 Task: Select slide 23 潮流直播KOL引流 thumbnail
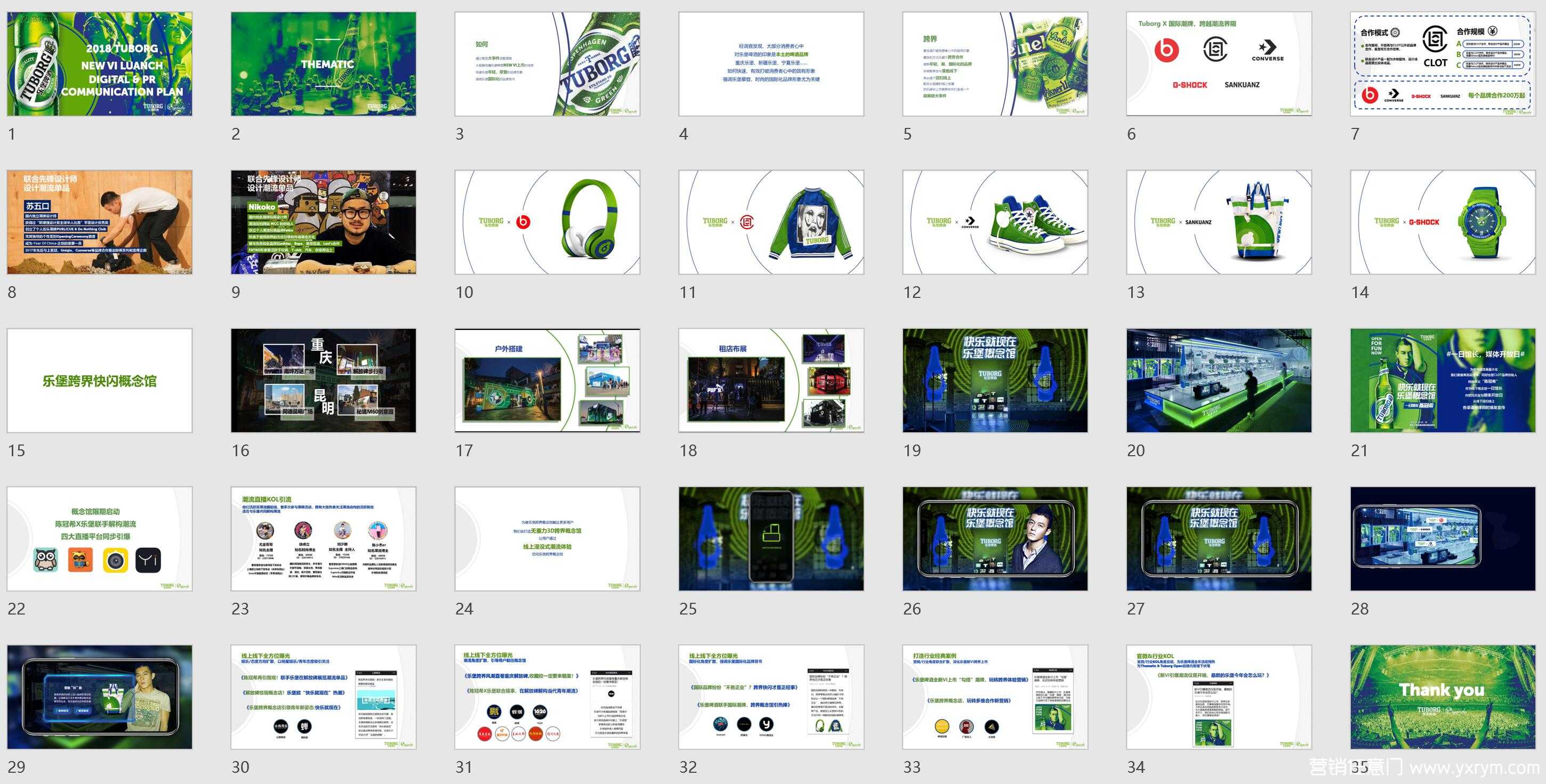(x=324, y=539)
